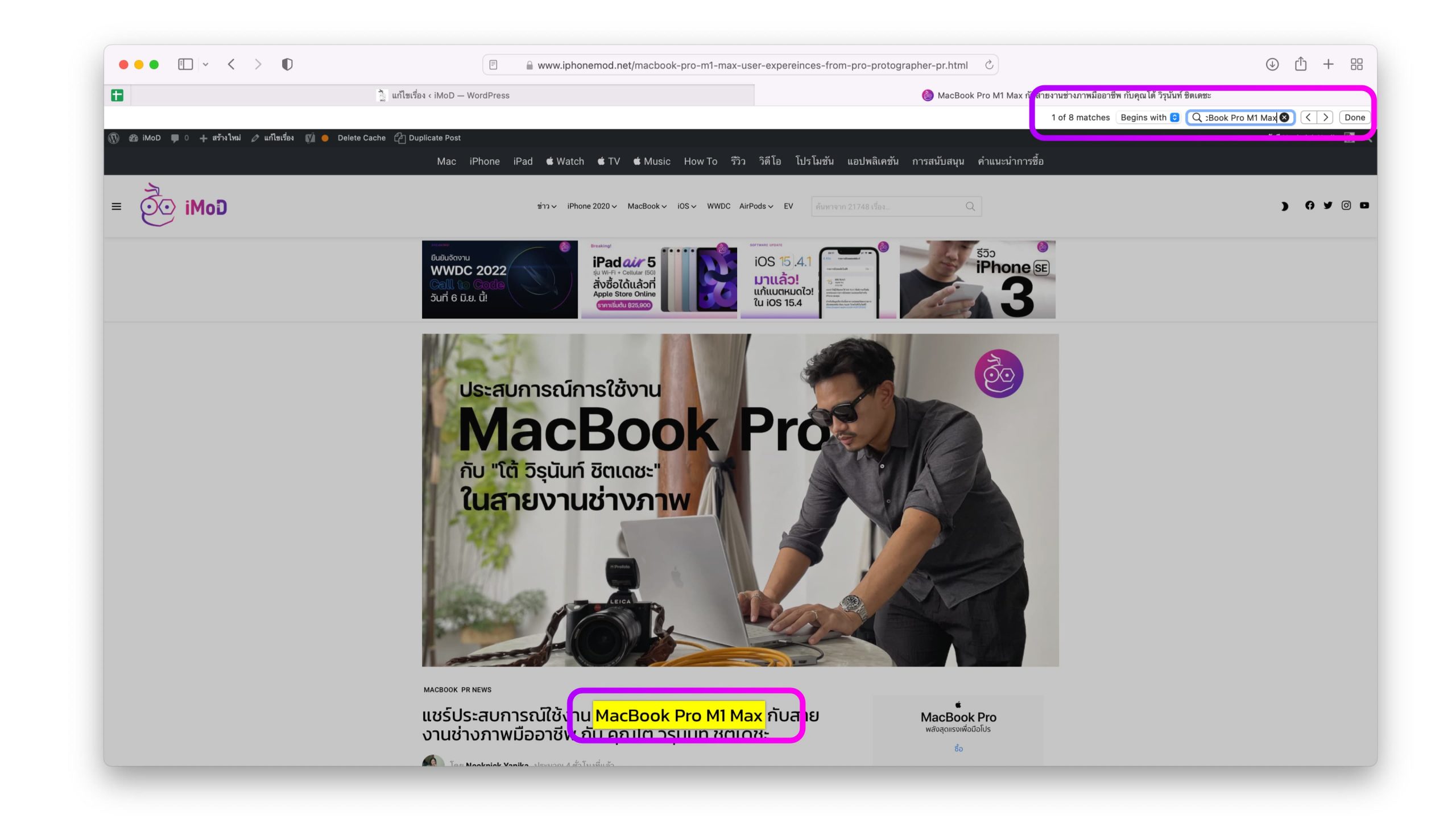Open the tab overview grid icon
The height and width of the screenshot is (819, 1456).
(x=1356, y=64)
